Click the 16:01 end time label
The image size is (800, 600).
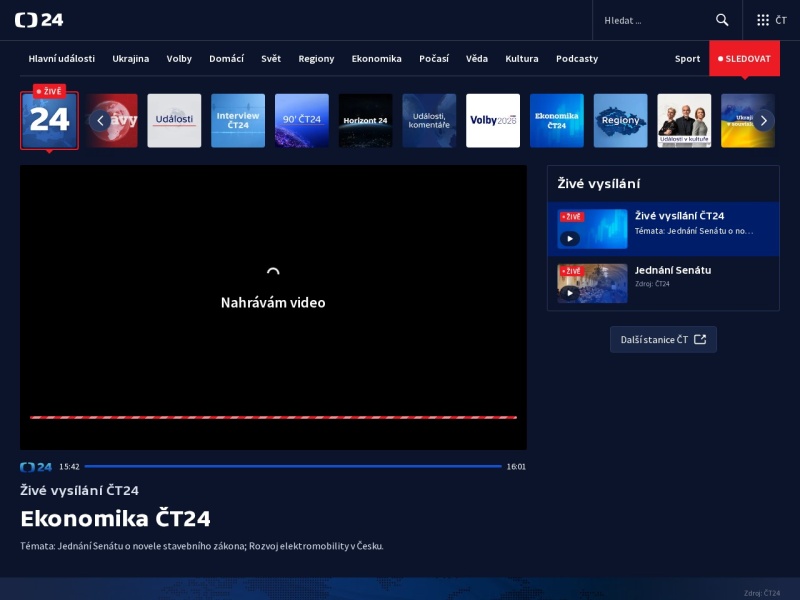coord(516,466)
